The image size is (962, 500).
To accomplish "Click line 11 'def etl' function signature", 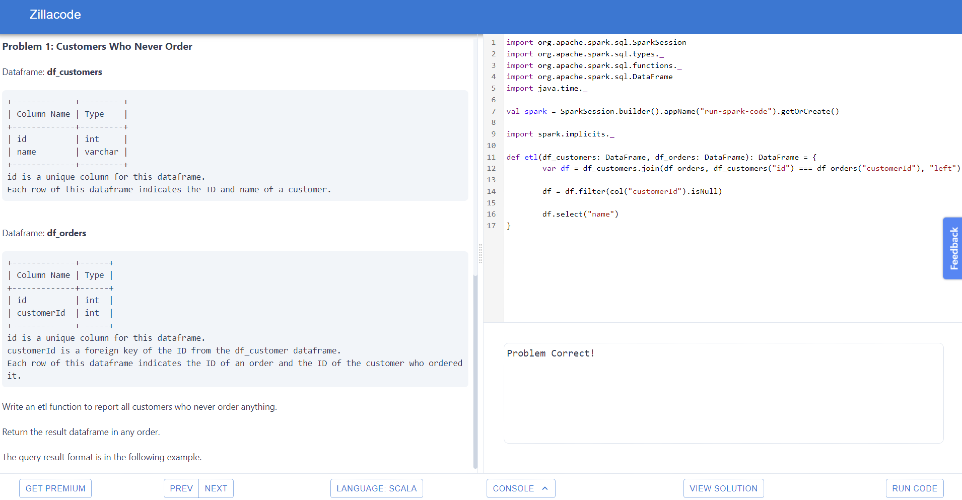I will 661,157.
